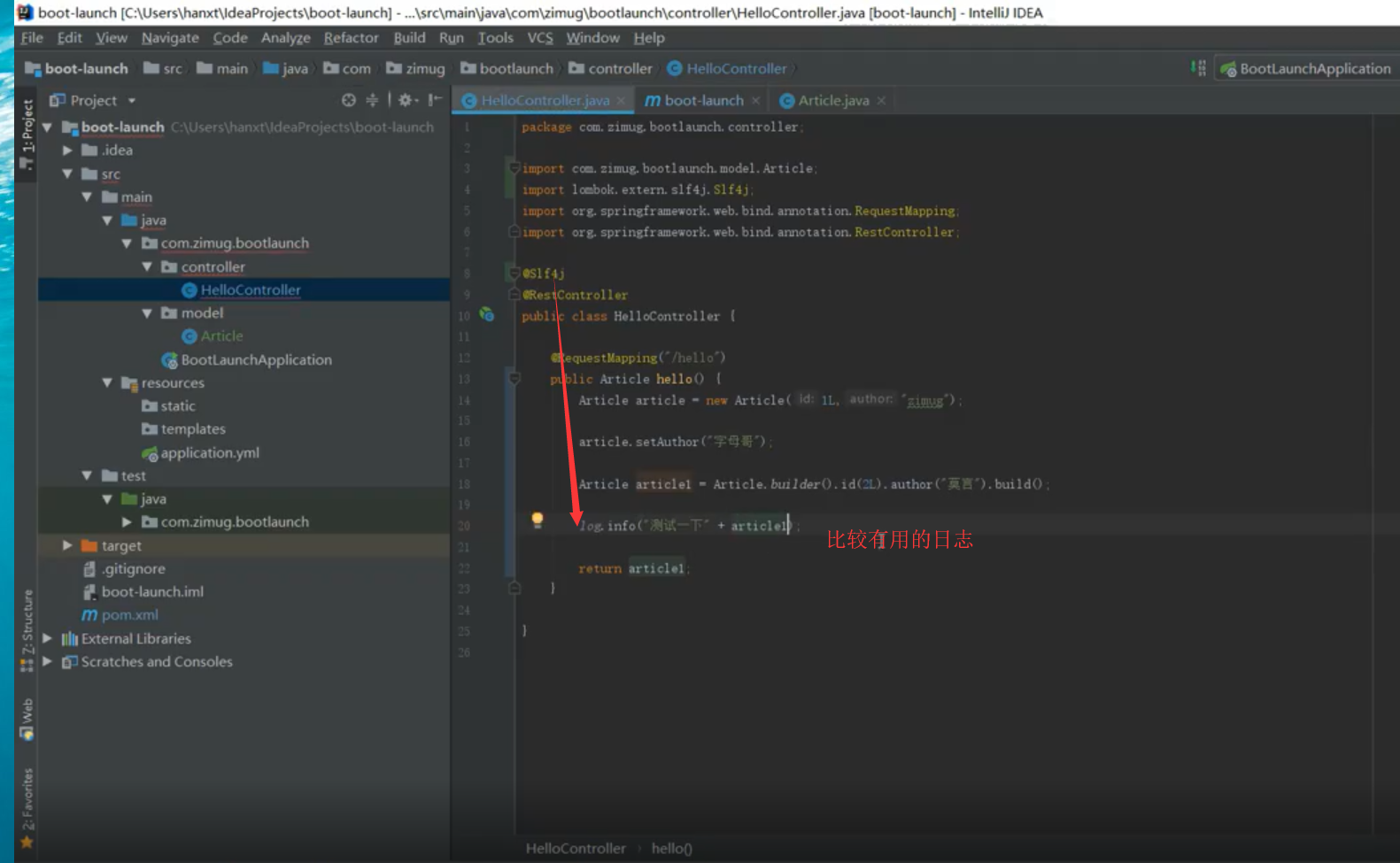Click the build project icon in toolbar
Image resolution: width=1400 pixels, height=863 pixels.
[1198, 68]
